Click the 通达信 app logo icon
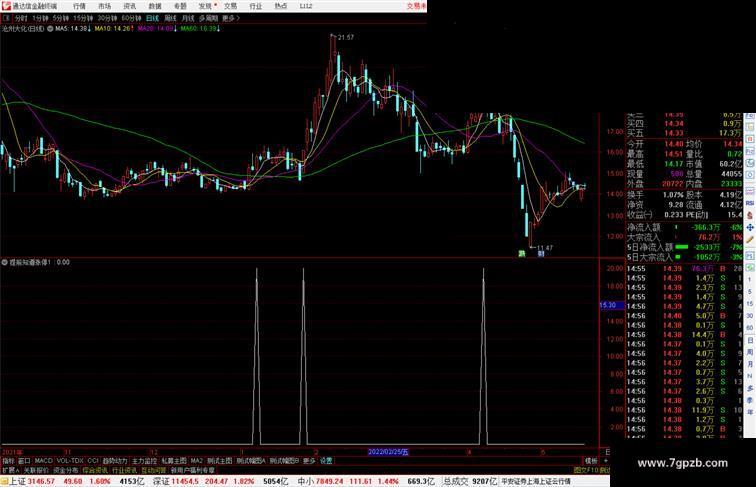The width and height of the screenshot is (756, 487). tap(6, 6)
